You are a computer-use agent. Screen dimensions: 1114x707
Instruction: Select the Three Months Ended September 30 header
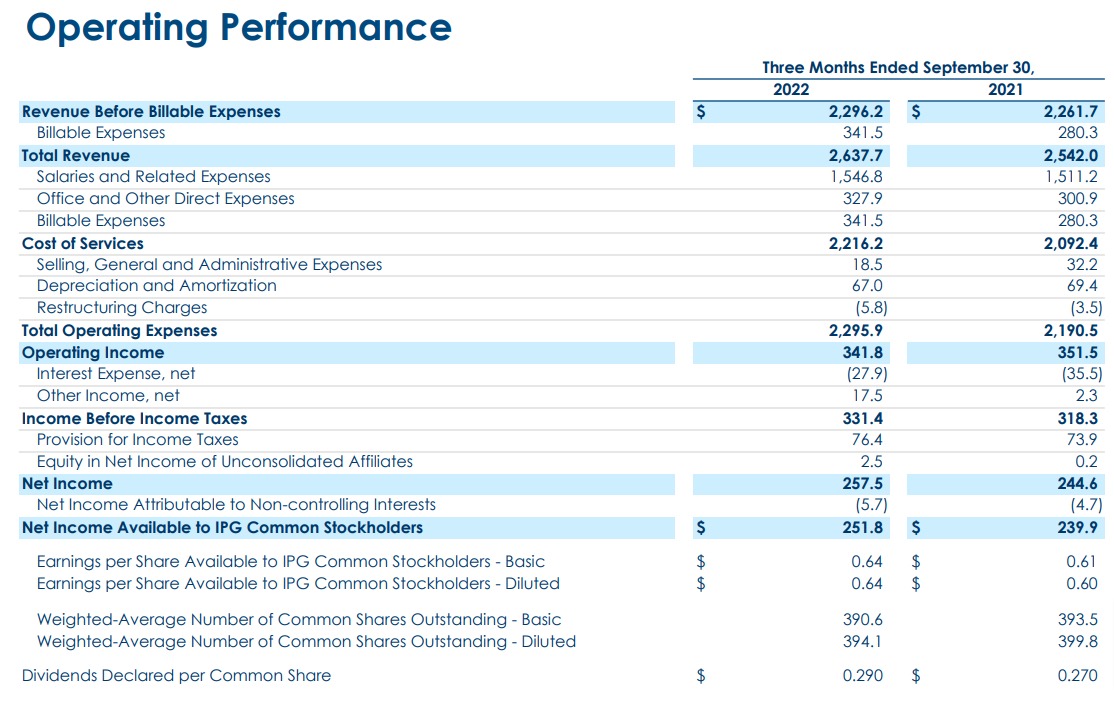(898, 68)
